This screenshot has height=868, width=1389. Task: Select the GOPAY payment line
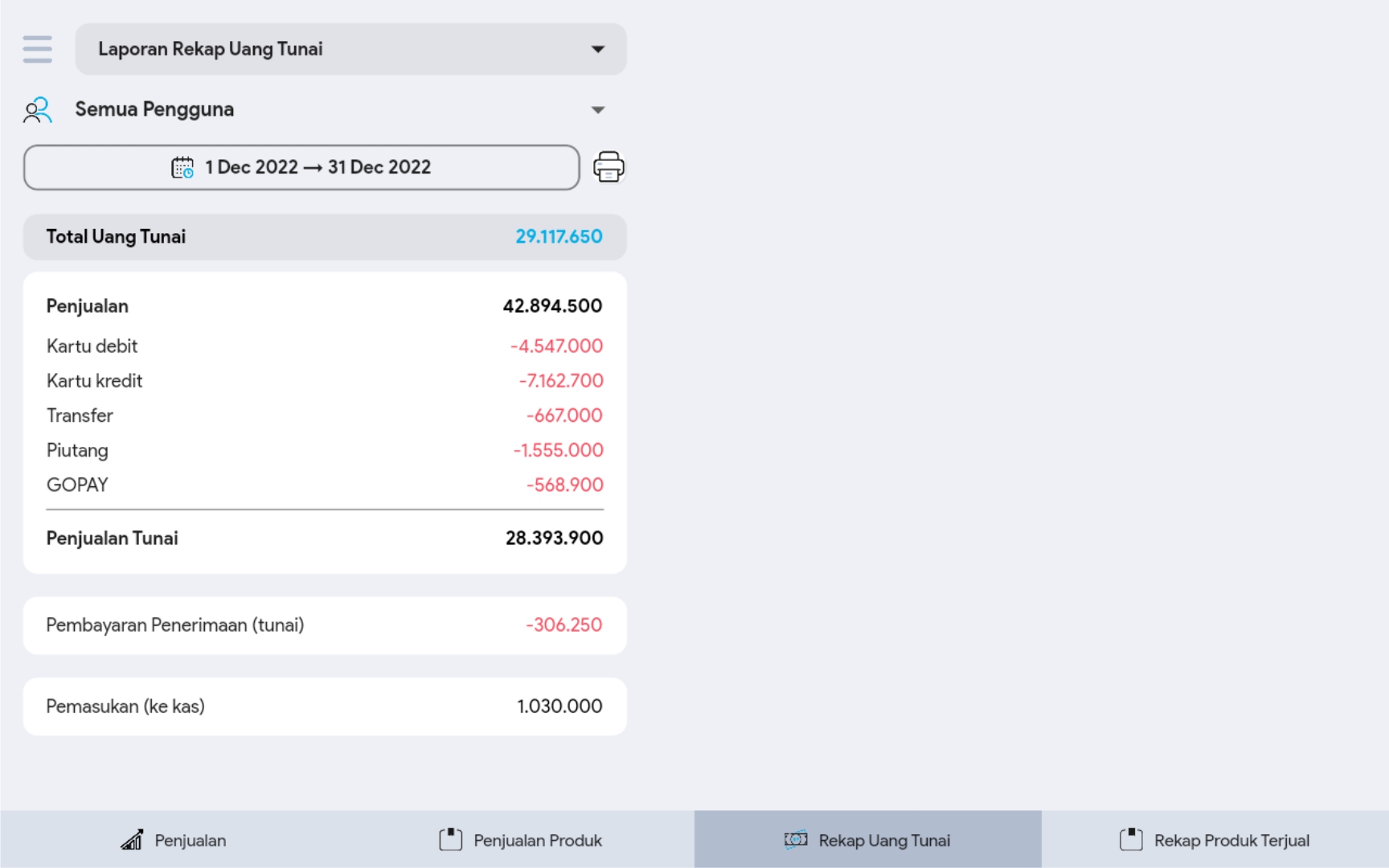click(x=324, y=485)
